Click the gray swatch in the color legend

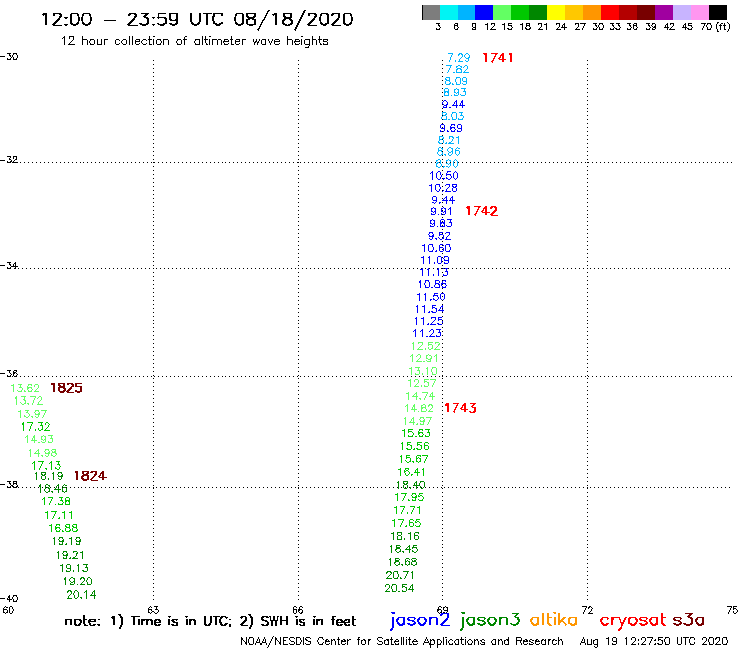point(431,12)
